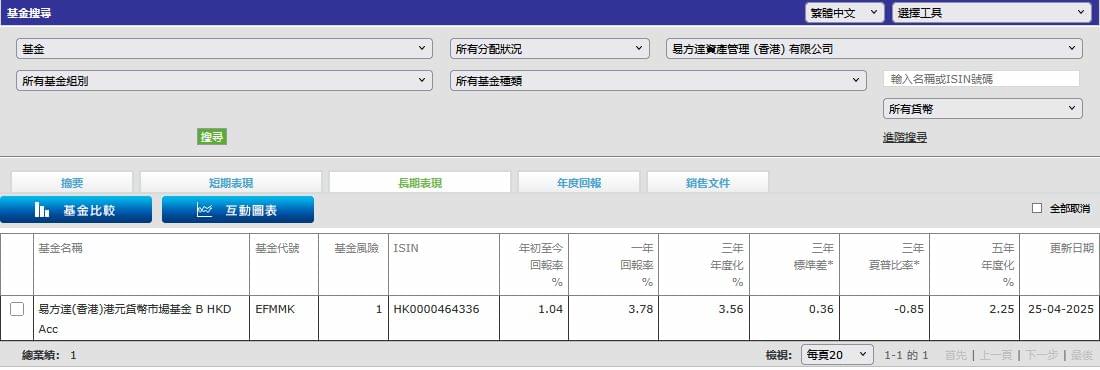Sort by 三年年度化 column header
1100x370 pixels.
pyautogui.click(x=727, y=265)
